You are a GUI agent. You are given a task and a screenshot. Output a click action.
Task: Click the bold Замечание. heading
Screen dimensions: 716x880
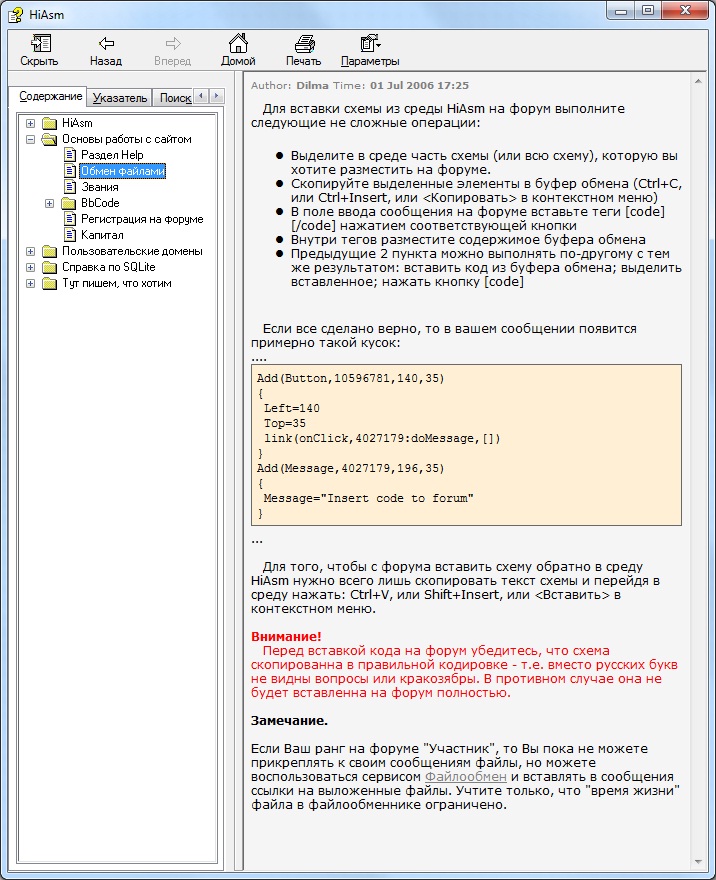[x=289, y=721]
